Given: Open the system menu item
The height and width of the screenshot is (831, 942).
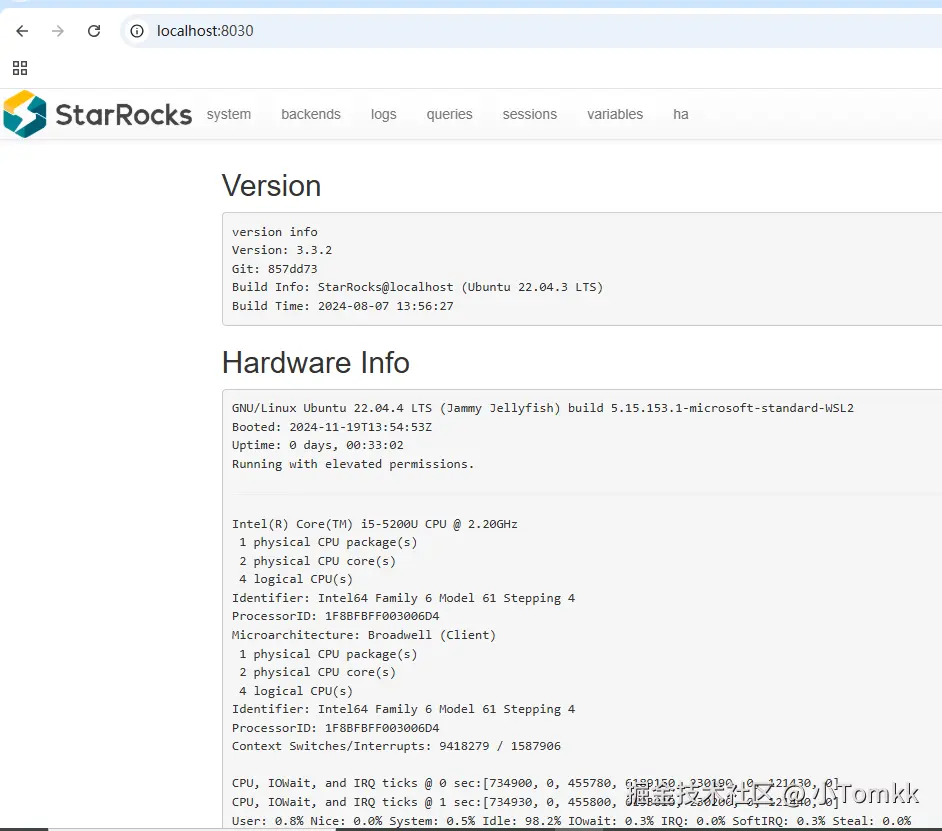Looking at the screenshot, I should point(229,114).
